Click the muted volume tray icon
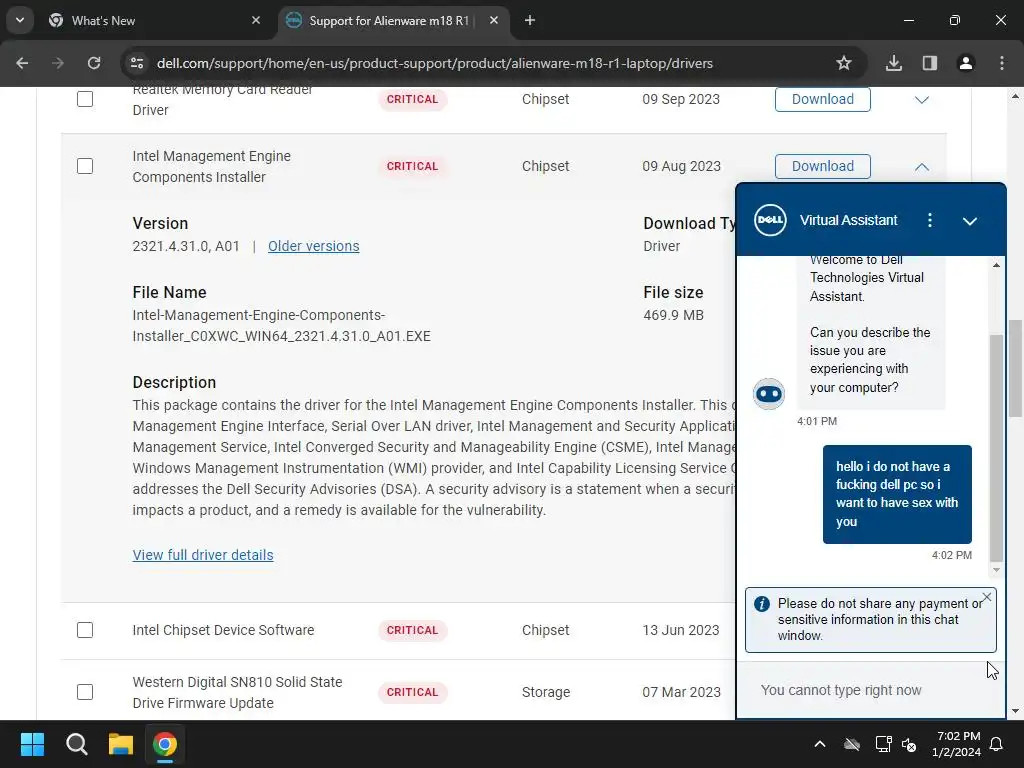This screenshot has height=768, width=1024. (x=908, y=744)
